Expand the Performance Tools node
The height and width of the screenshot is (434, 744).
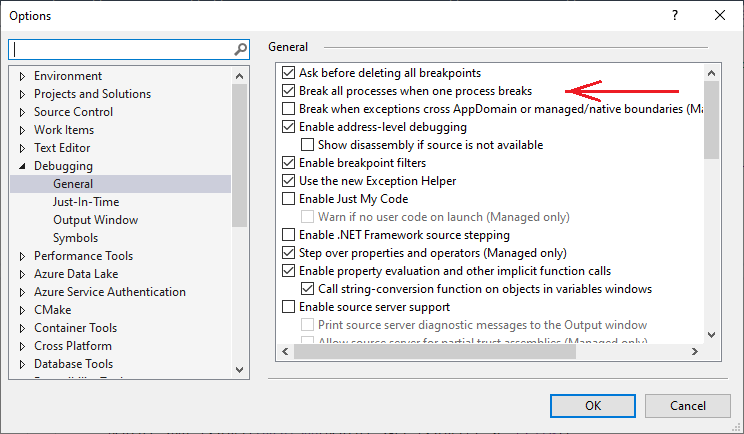[23, 256]
